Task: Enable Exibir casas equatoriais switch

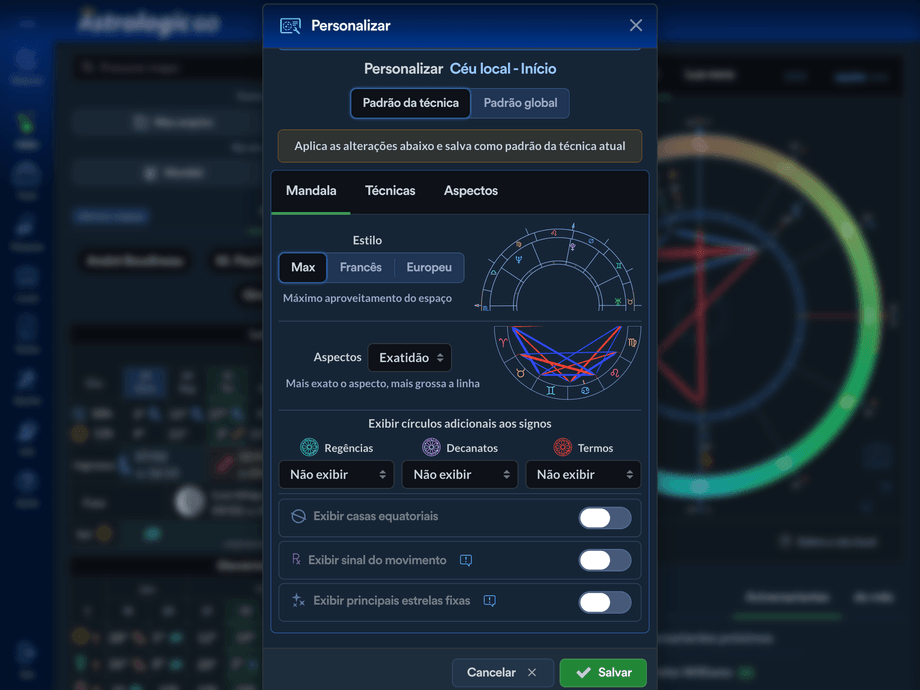Action: [605, 518]
